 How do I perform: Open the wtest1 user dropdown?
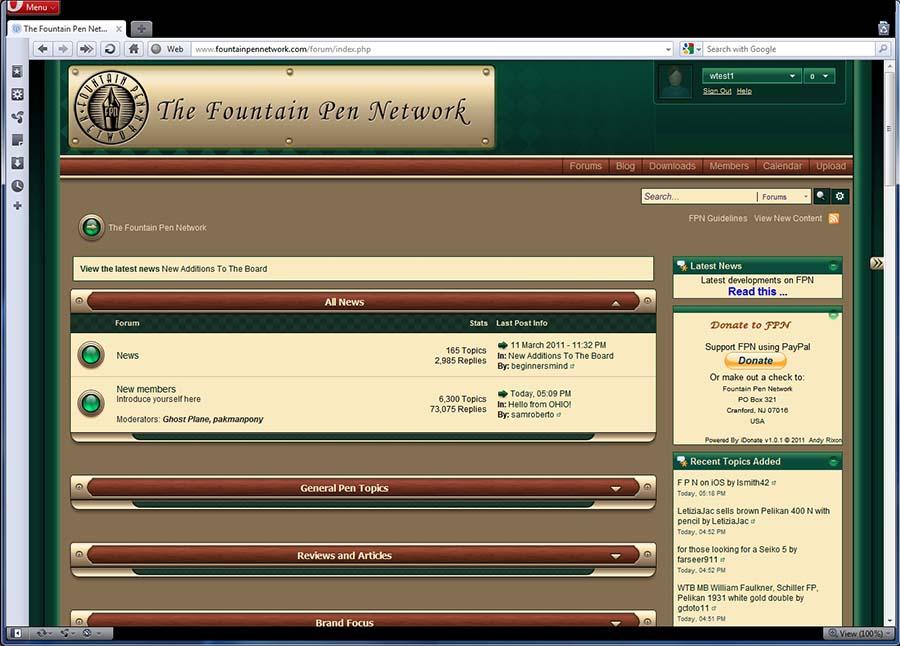tap(793, 76)
